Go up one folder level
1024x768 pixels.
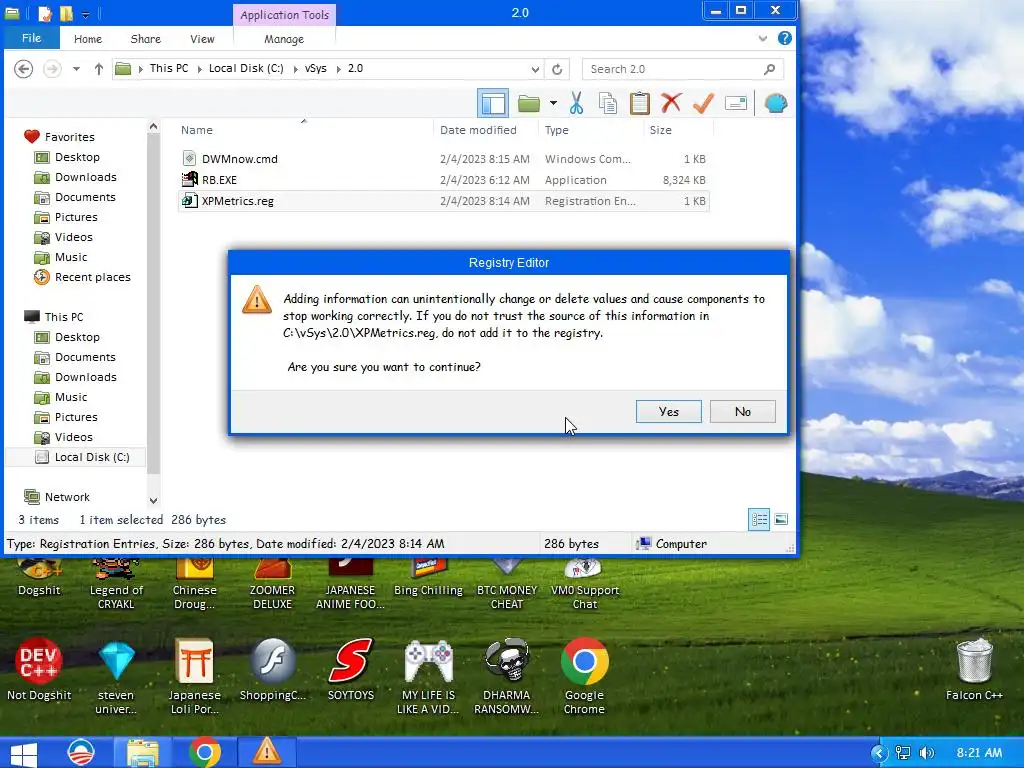tap(99, 69)
